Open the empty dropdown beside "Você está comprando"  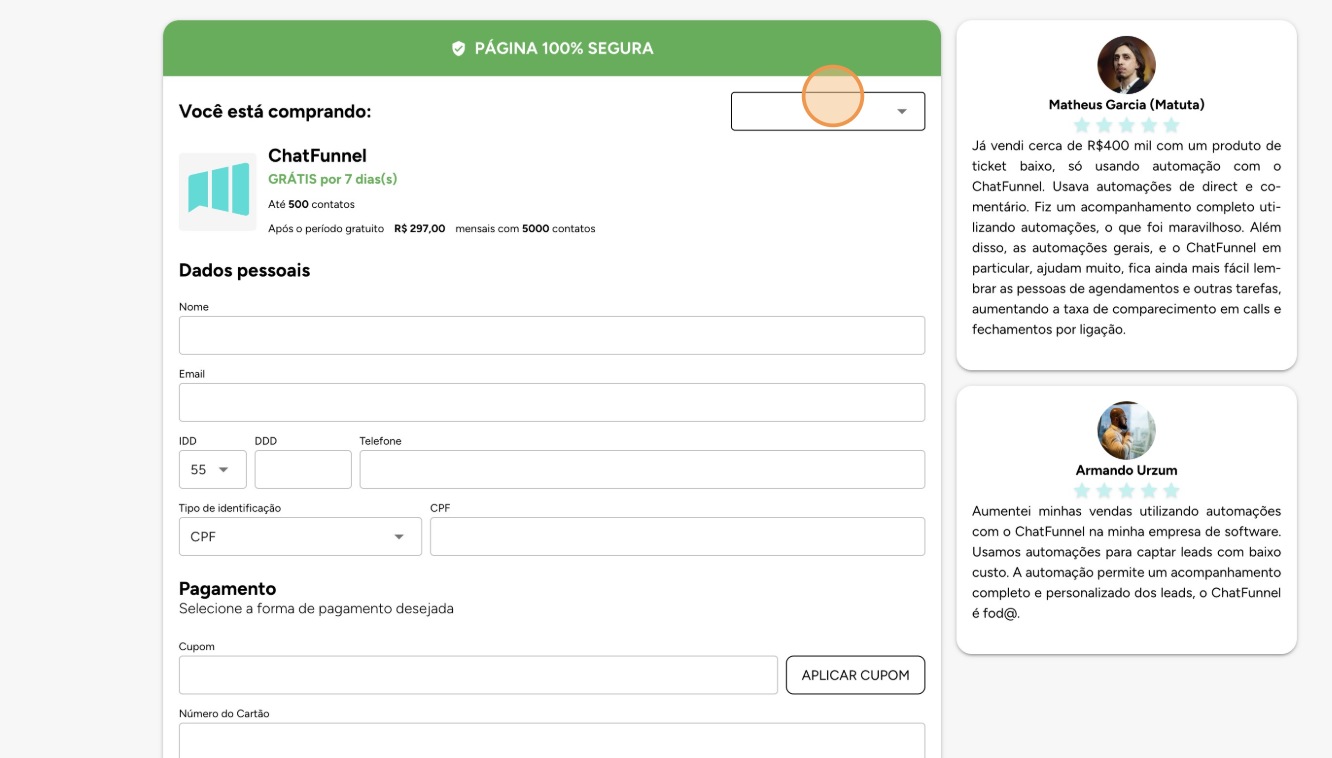pos(828,111)
